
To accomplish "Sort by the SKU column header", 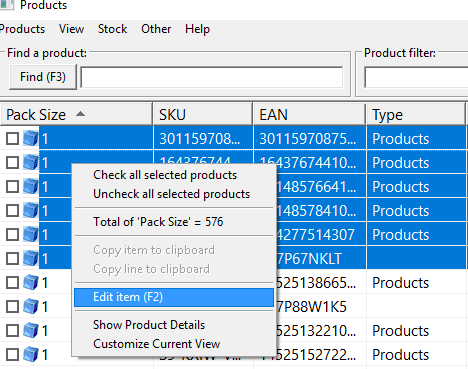I will 203,115.
